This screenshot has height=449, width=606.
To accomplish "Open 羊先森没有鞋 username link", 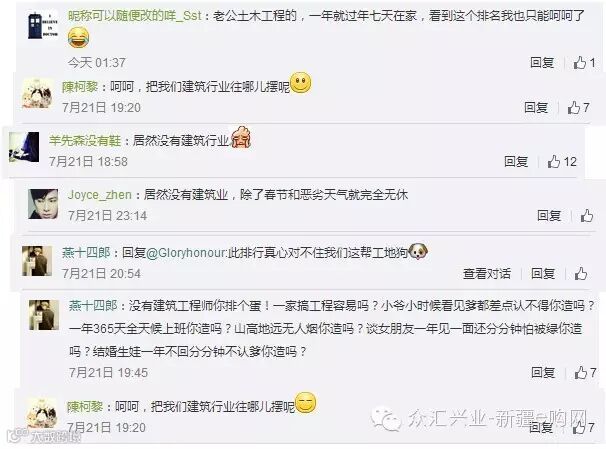I will tap(85, 140).
